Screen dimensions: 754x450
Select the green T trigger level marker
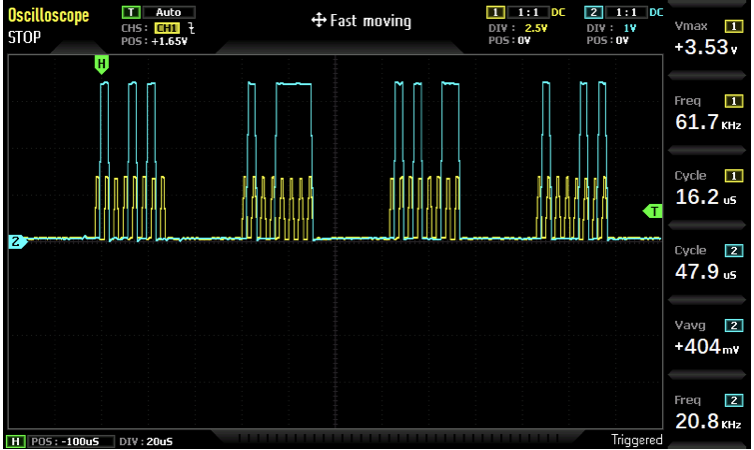coord(653,211)
